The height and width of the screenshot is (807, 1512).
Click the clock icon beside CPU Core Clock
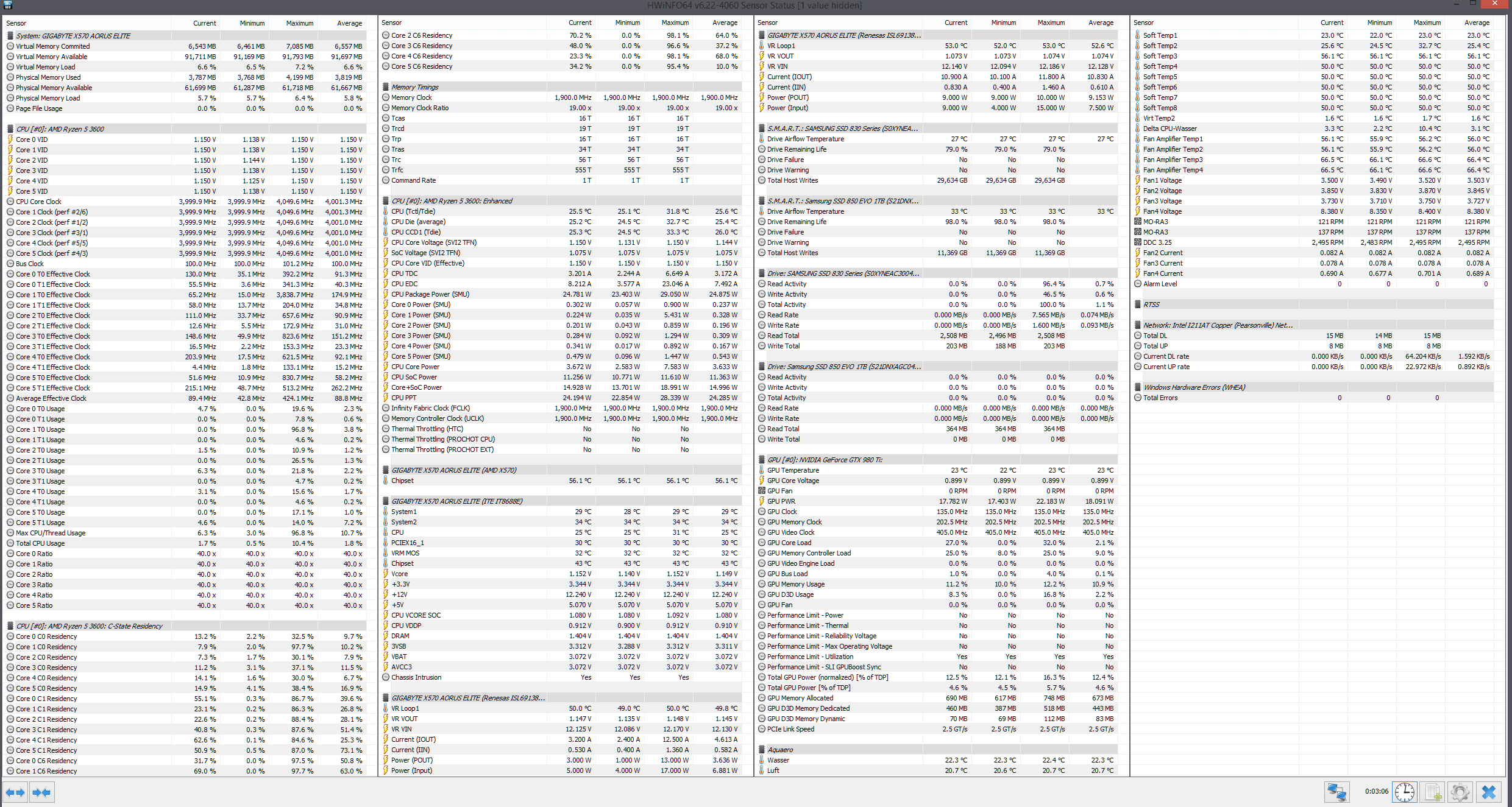click(x=10, y=202)
